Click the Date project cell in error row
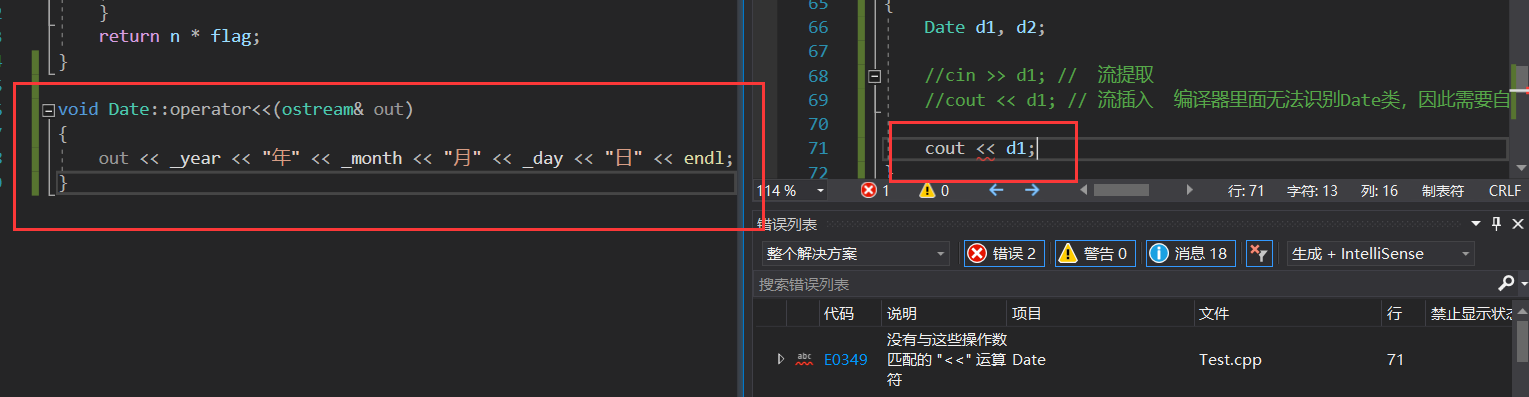This screenshot has width=1529, height=397. pos(1029,359)
